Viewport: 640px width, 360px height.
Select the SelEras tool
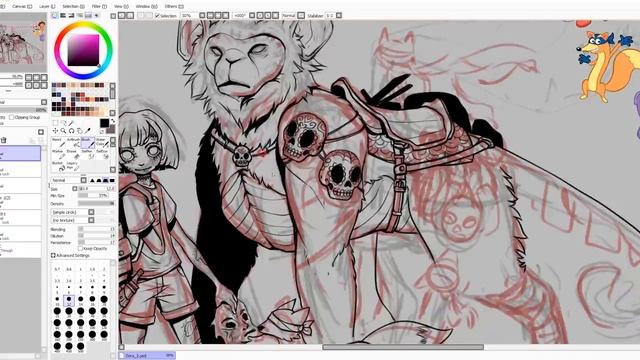point(102,154)
